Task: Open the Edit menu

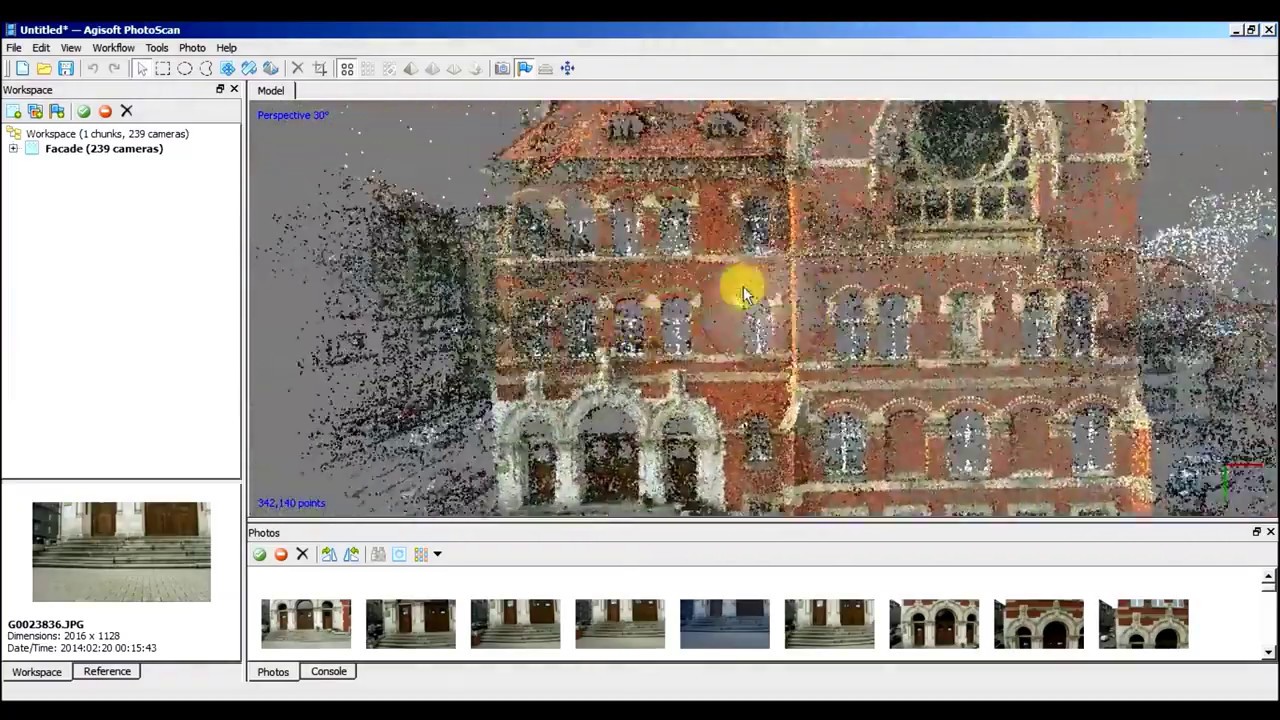Action: (x=41, y=48)
